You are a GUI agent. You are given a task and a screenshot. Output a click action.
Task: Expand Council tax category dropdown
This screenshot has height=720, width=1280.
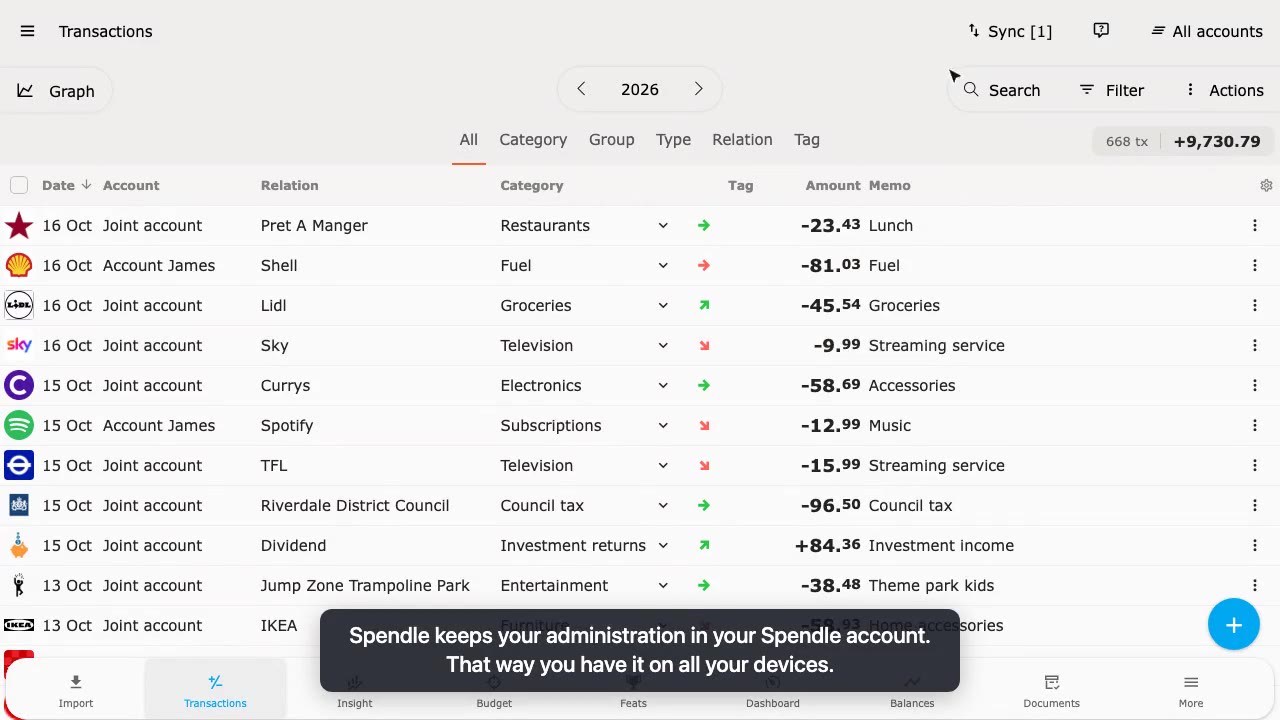663,505
